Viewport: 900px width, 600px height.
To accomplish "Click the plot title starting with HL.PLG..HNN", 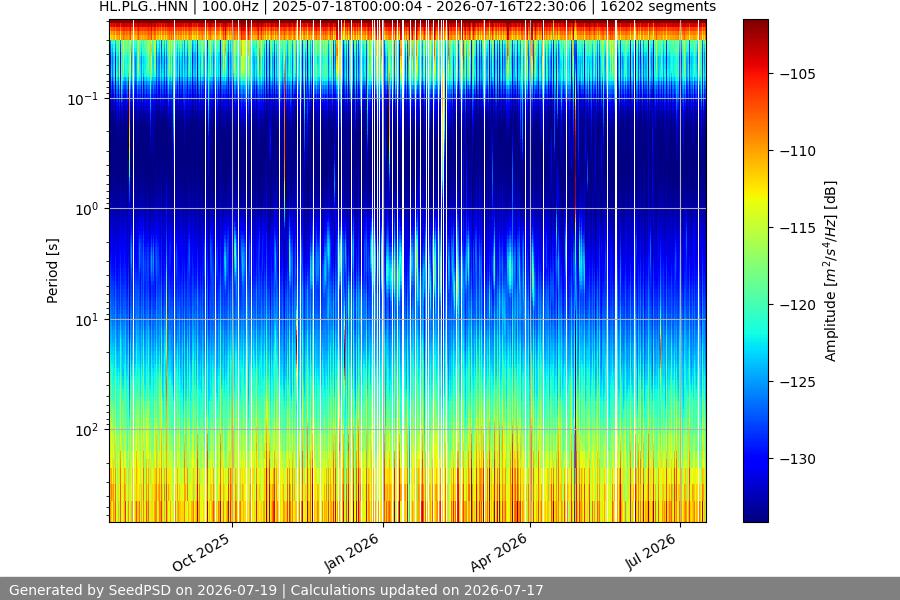I will point(408,7).
